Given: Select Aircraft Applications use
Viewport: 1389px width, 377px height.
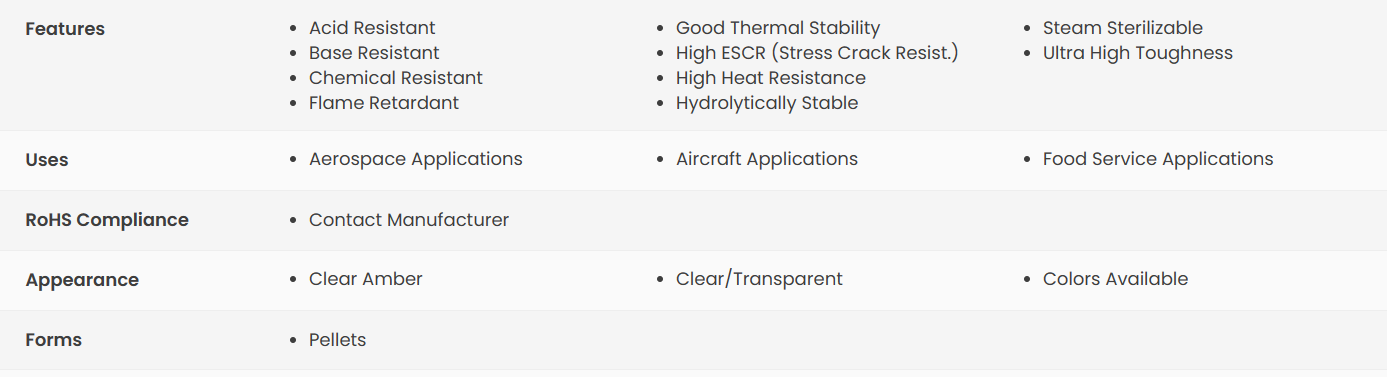Looking at the screenshot, I should pos(767,159).
